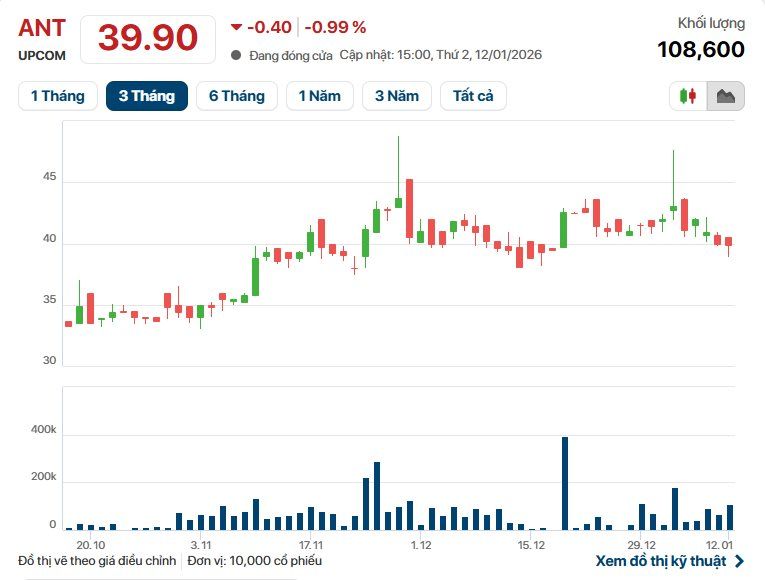This screenshot has height=580, width=765.
Task: Show all data with Tất cả
Action: click(x=474, y=96)
